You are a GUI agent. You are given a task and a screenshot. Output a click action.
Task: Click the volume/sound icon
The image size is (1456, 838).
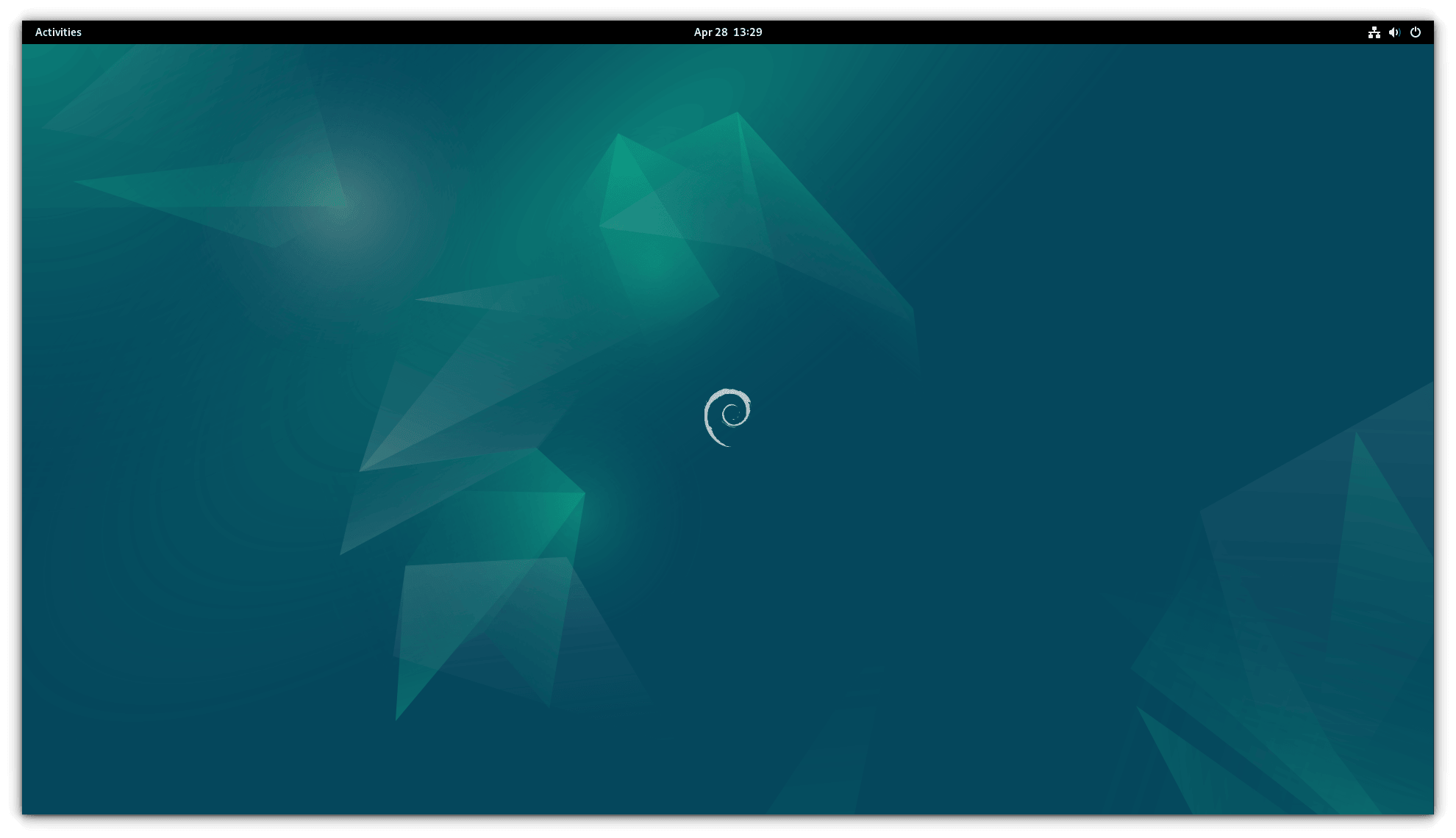pos(1393,32)
